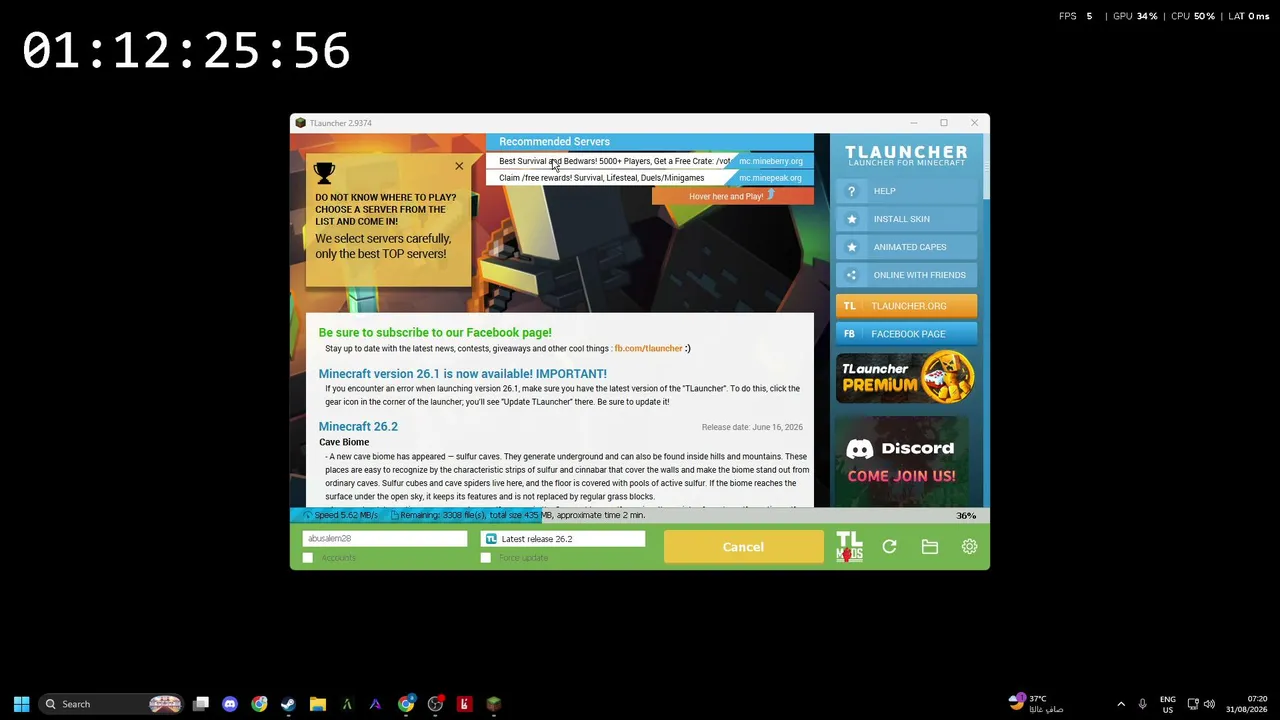Visit TLAUNCHER.ORG from the sidebar

907,306
